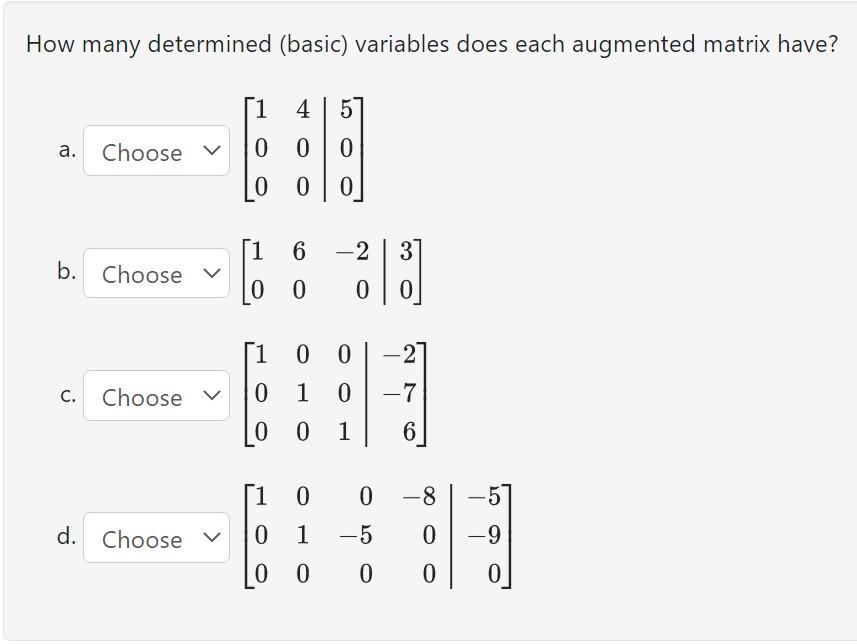857x644 pixels.
Task: Click the word Choose in part d
Action: tap(142, 540)
